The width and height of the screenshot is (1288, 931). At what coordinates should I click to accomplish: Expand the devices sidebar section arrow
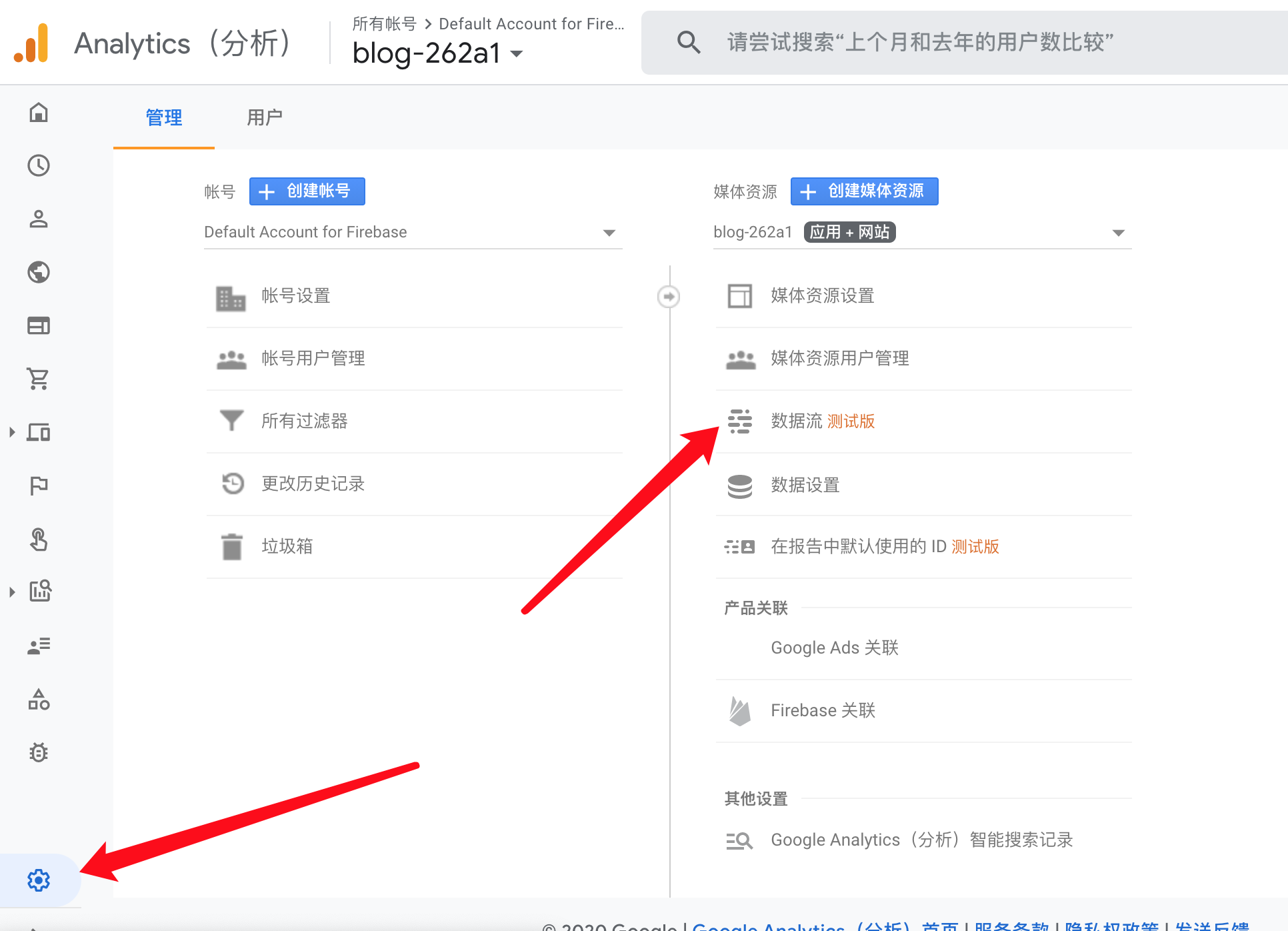tap(12, 432)
